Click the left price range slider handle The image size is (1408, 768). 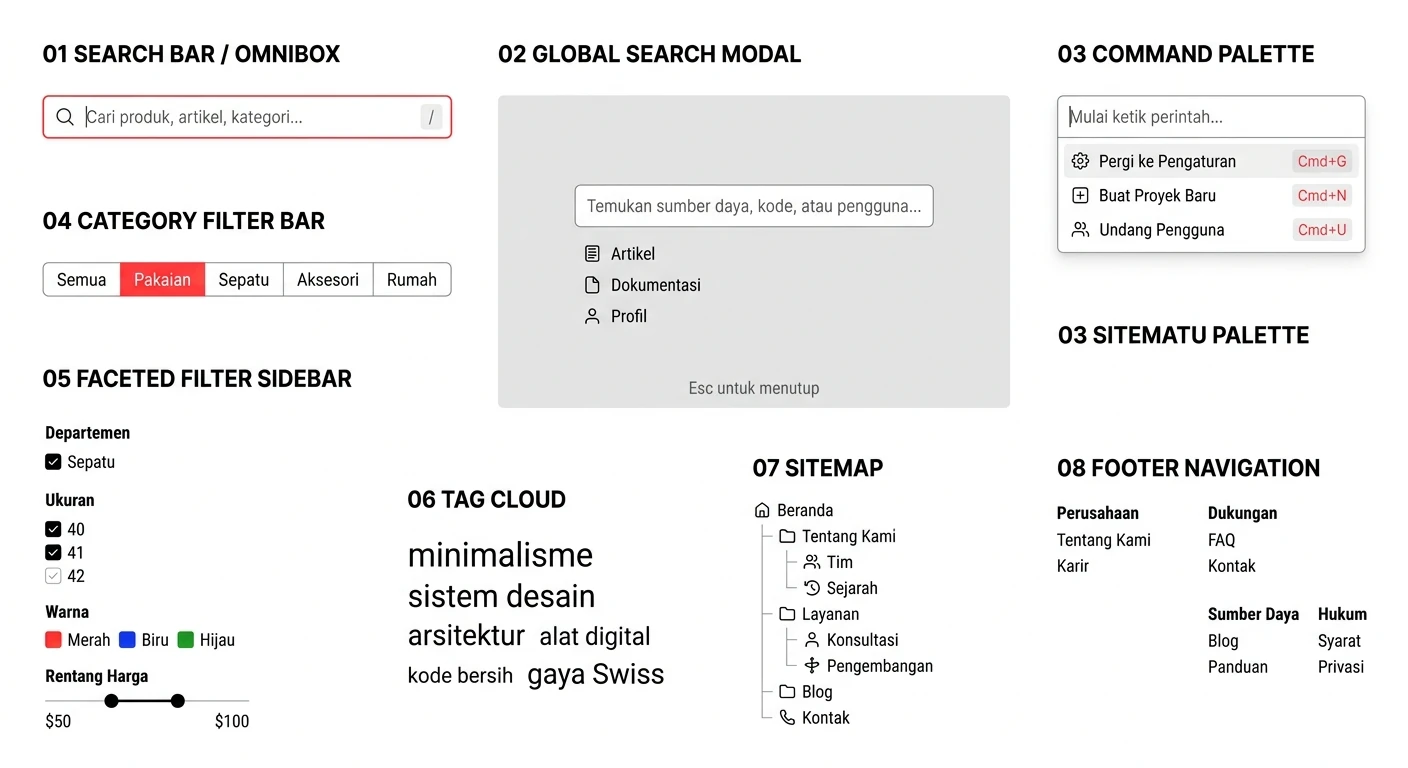111,701
